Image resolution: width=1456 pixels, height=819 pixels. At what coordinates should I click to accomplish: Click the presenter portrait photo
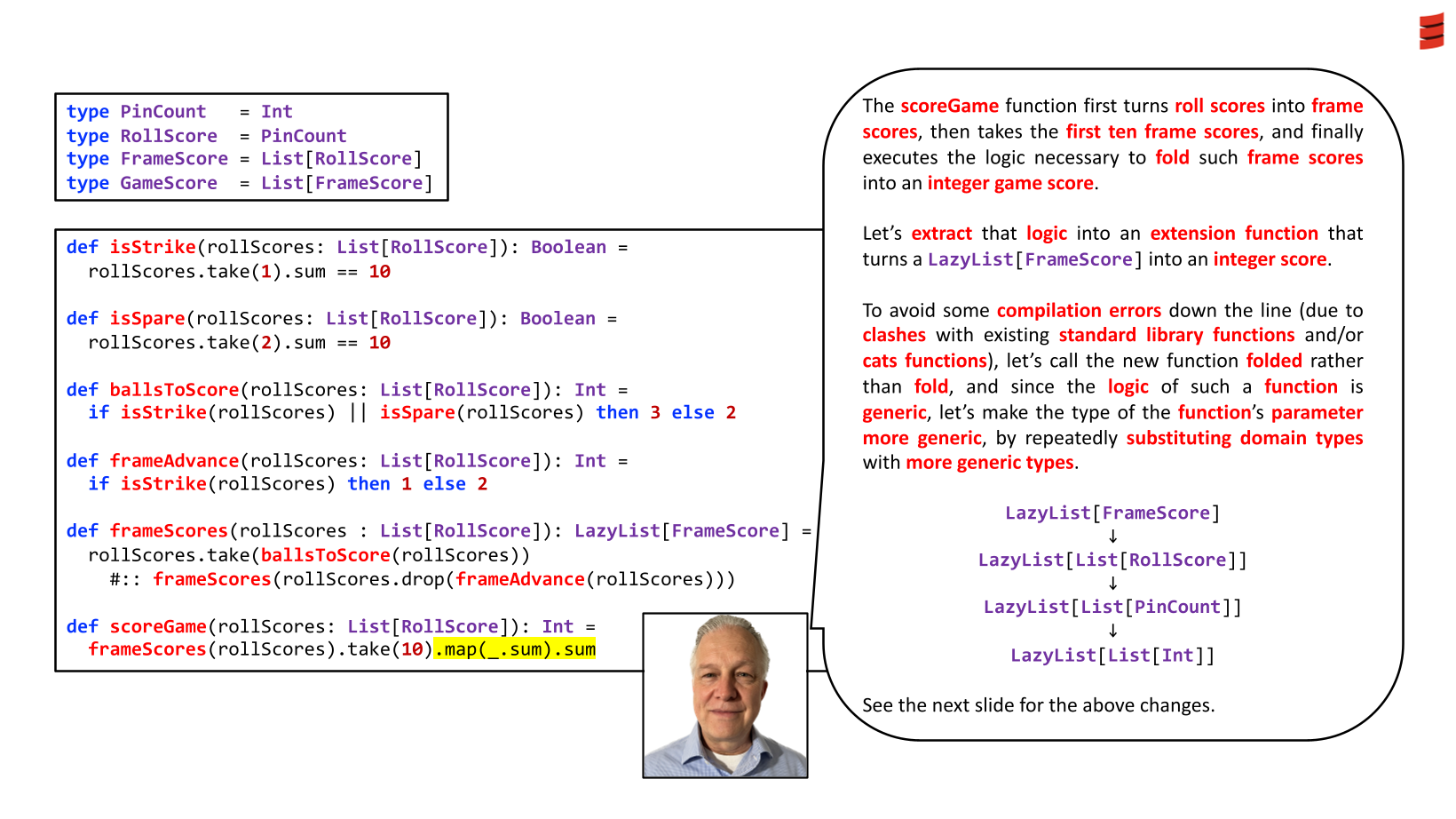click(x=725, y=696)
